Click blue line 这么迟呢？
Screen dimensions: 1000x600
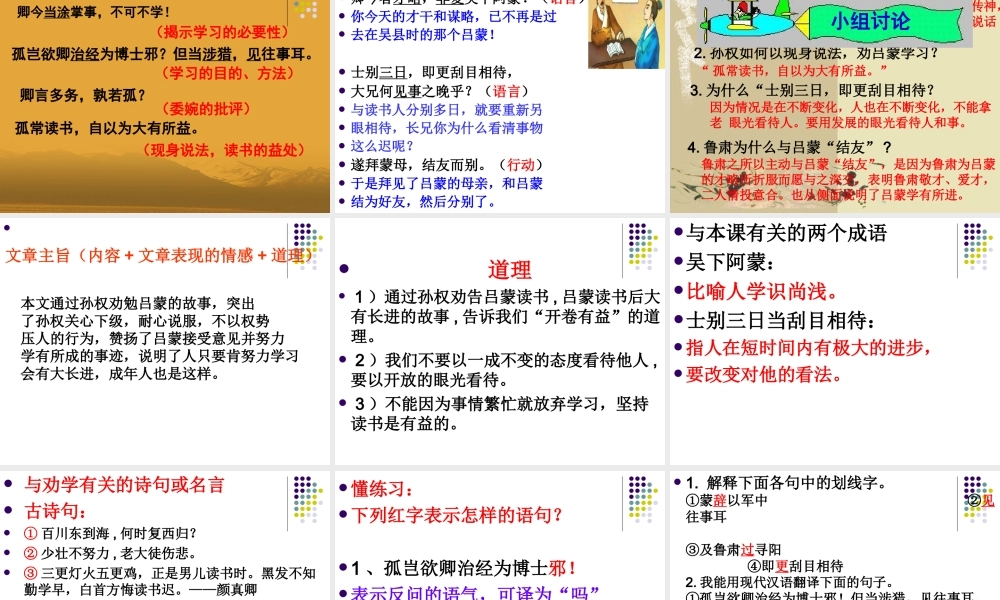tap(382, 146)
